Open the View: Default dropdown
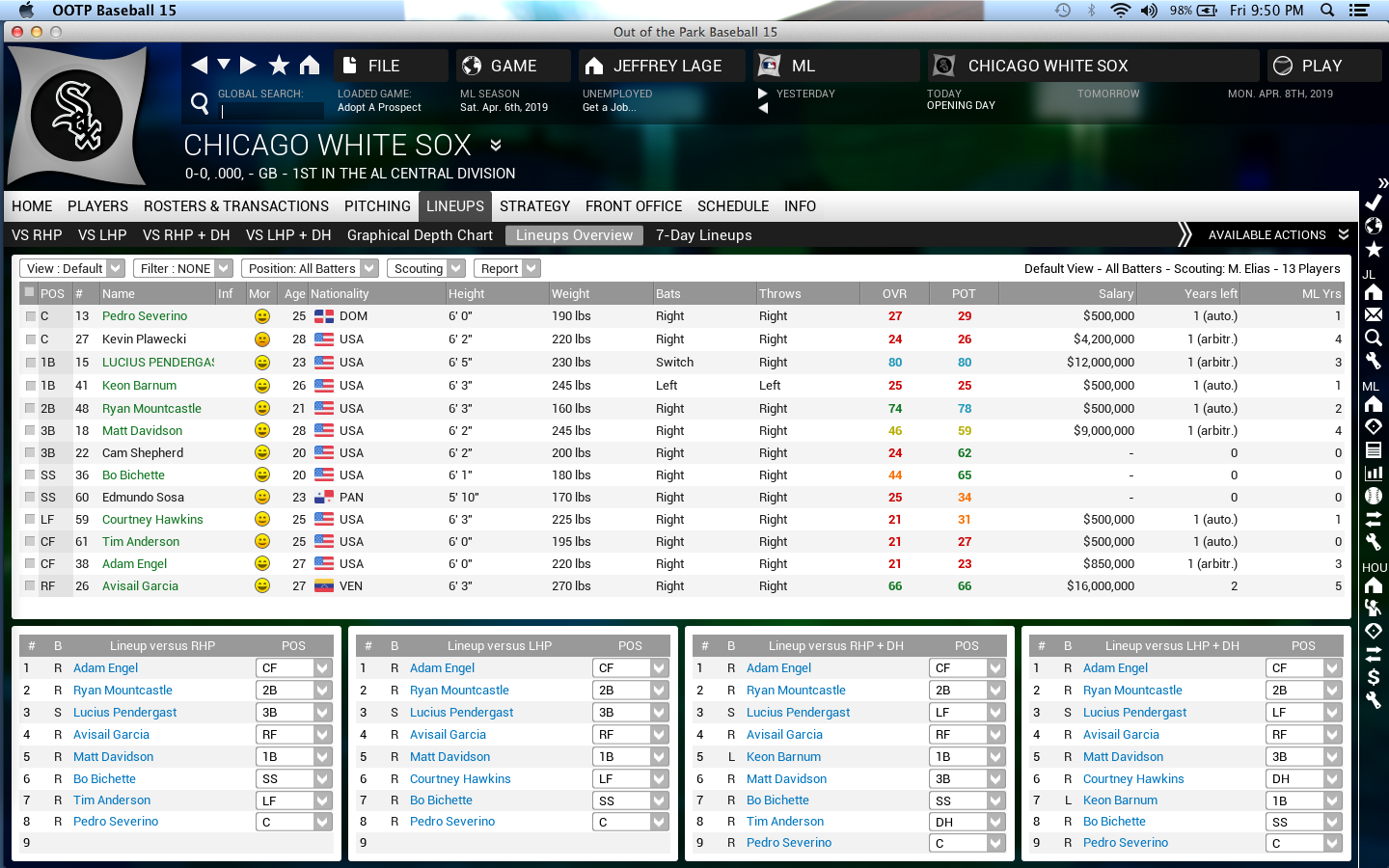 pyautogui.click(x=72, y=268)
